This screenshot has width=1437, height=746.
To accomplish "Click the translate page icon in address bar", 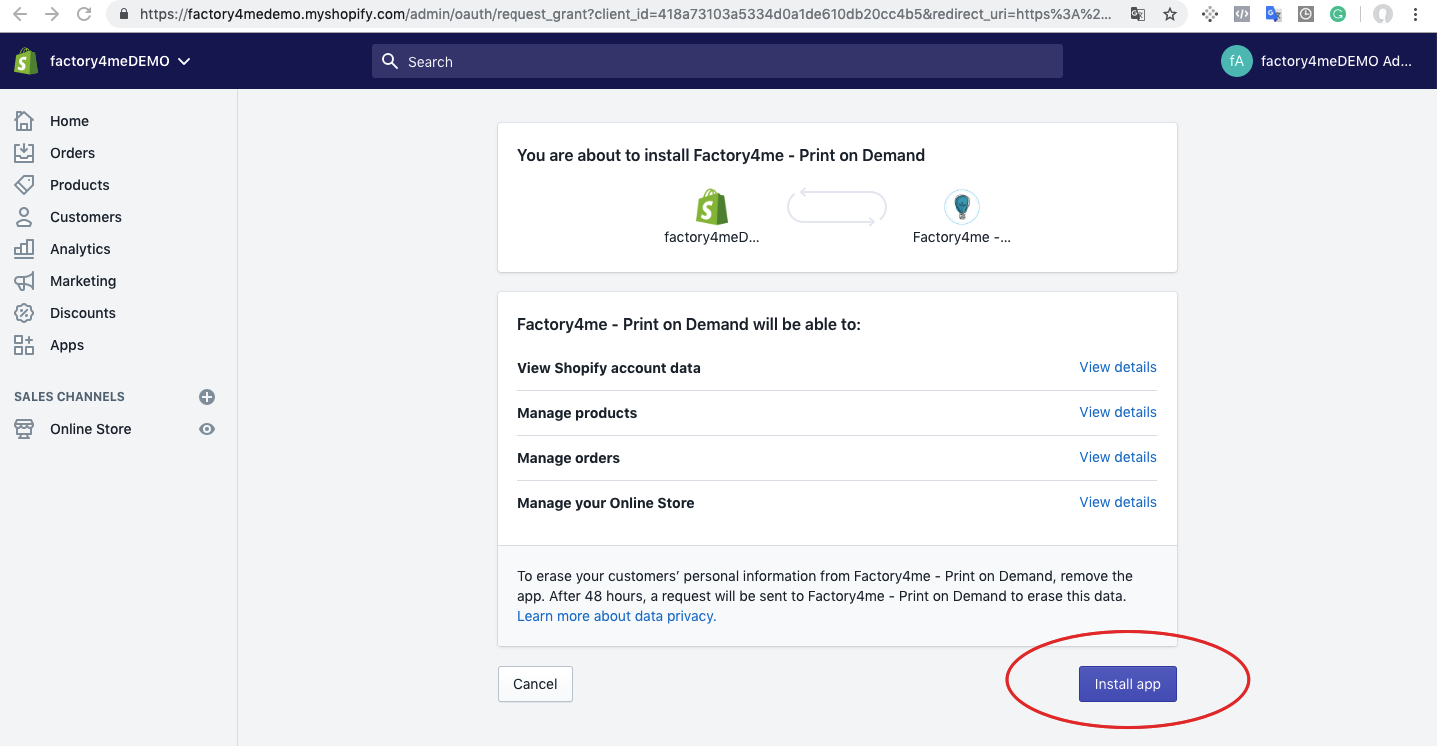I will pyautogui.click(x=1138, y=14).
